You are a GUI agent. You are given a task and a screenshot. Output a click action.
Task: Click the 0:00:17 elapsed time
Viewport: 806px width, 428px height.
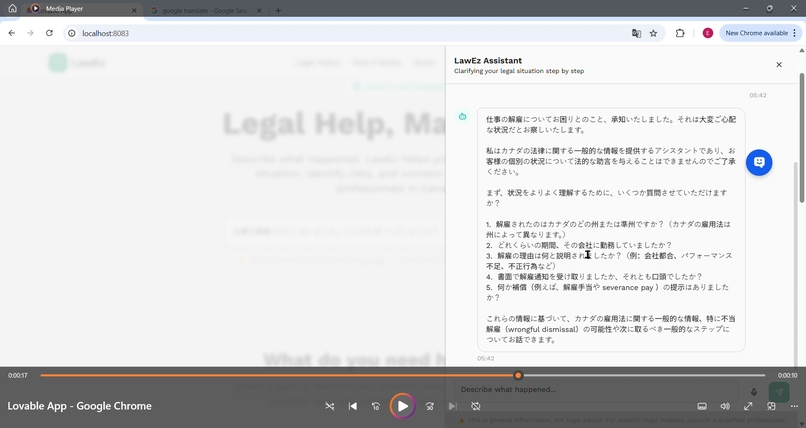pos(17,376)
